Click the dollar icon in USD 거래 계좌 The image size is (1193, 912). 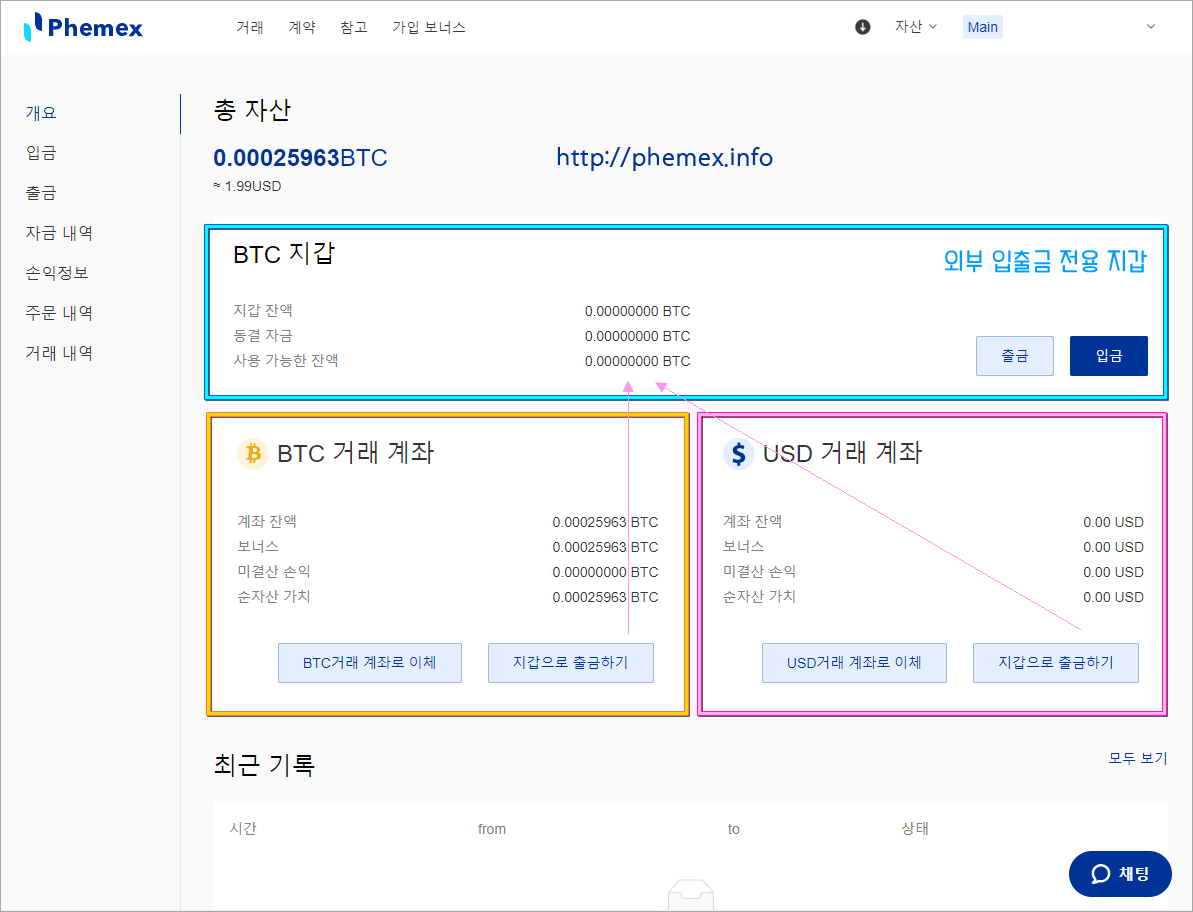[738, 454]
